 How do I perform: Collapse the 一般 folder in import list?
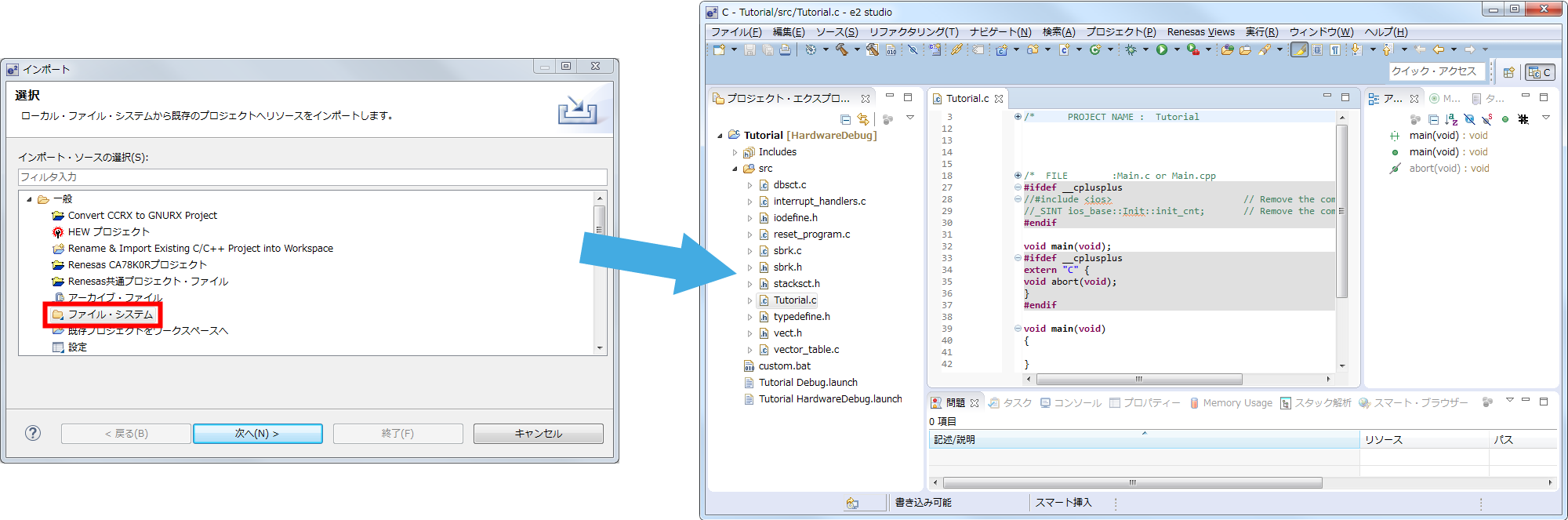29,199
